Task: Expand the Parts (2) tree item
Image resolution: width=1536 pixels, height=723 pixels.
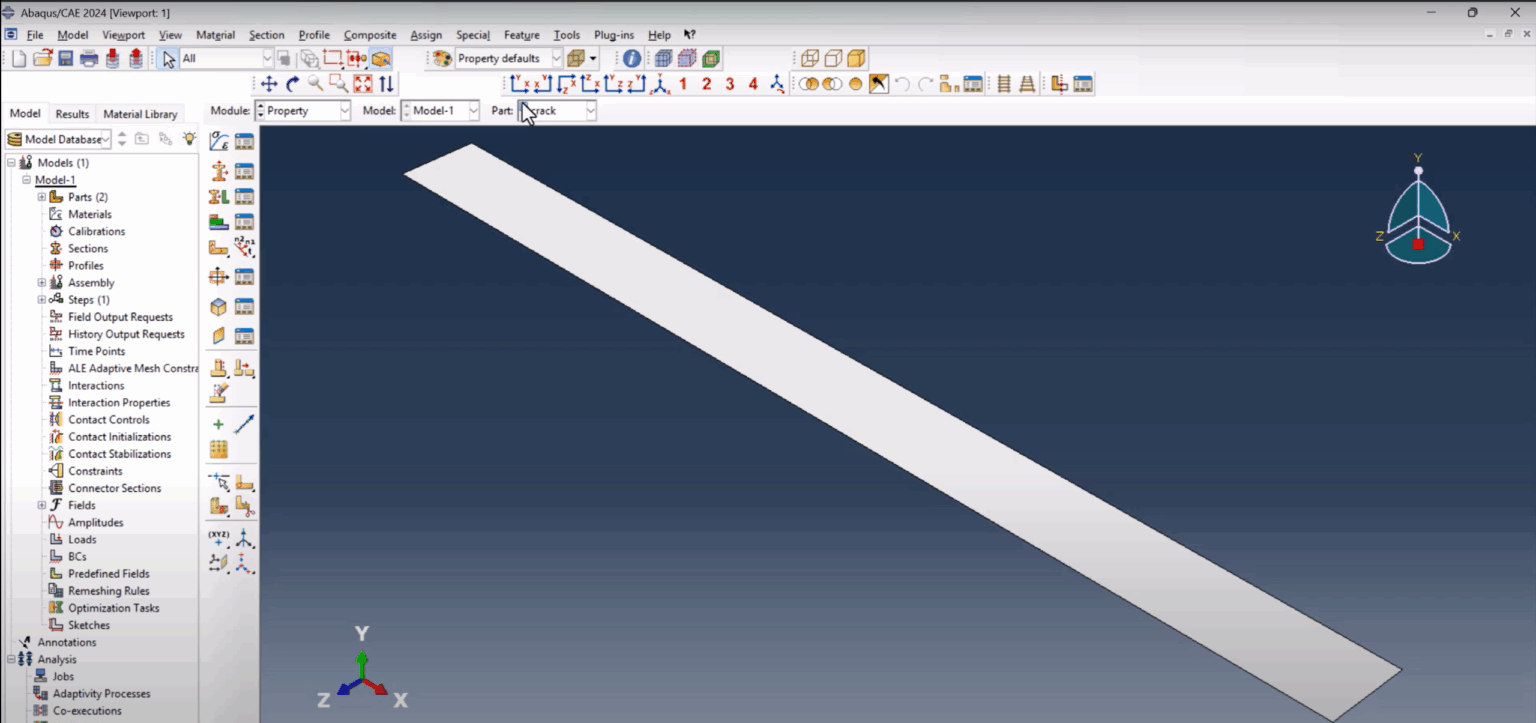Action: 41,197
